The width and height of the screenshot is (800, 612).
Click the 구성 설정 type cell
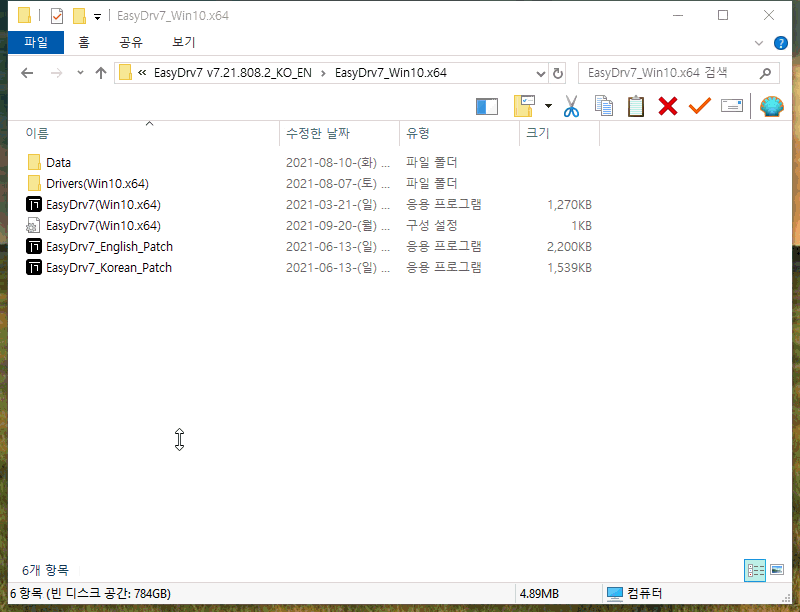coord(432,225)
